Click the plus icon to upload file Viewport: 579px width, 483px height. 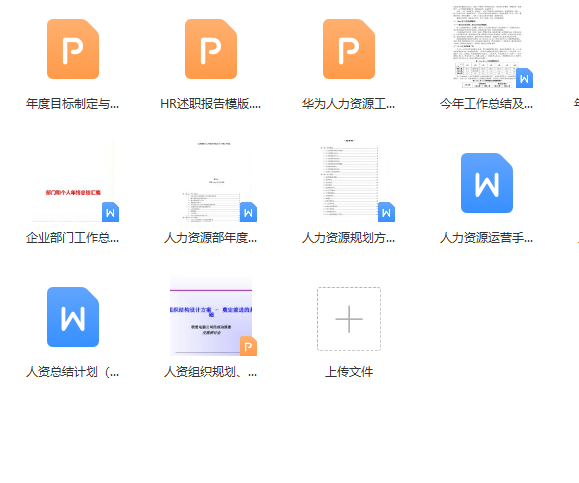point(349,319)
